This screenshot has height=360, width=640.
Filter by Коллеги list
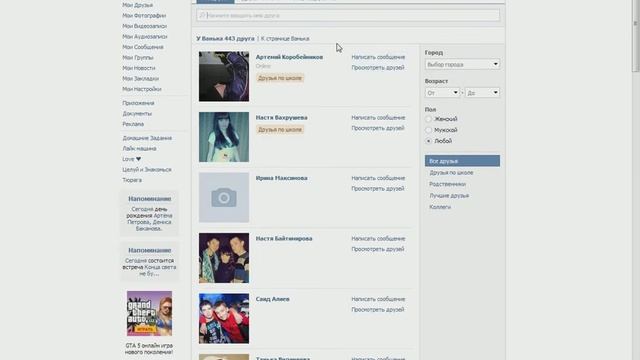point(440,207)
